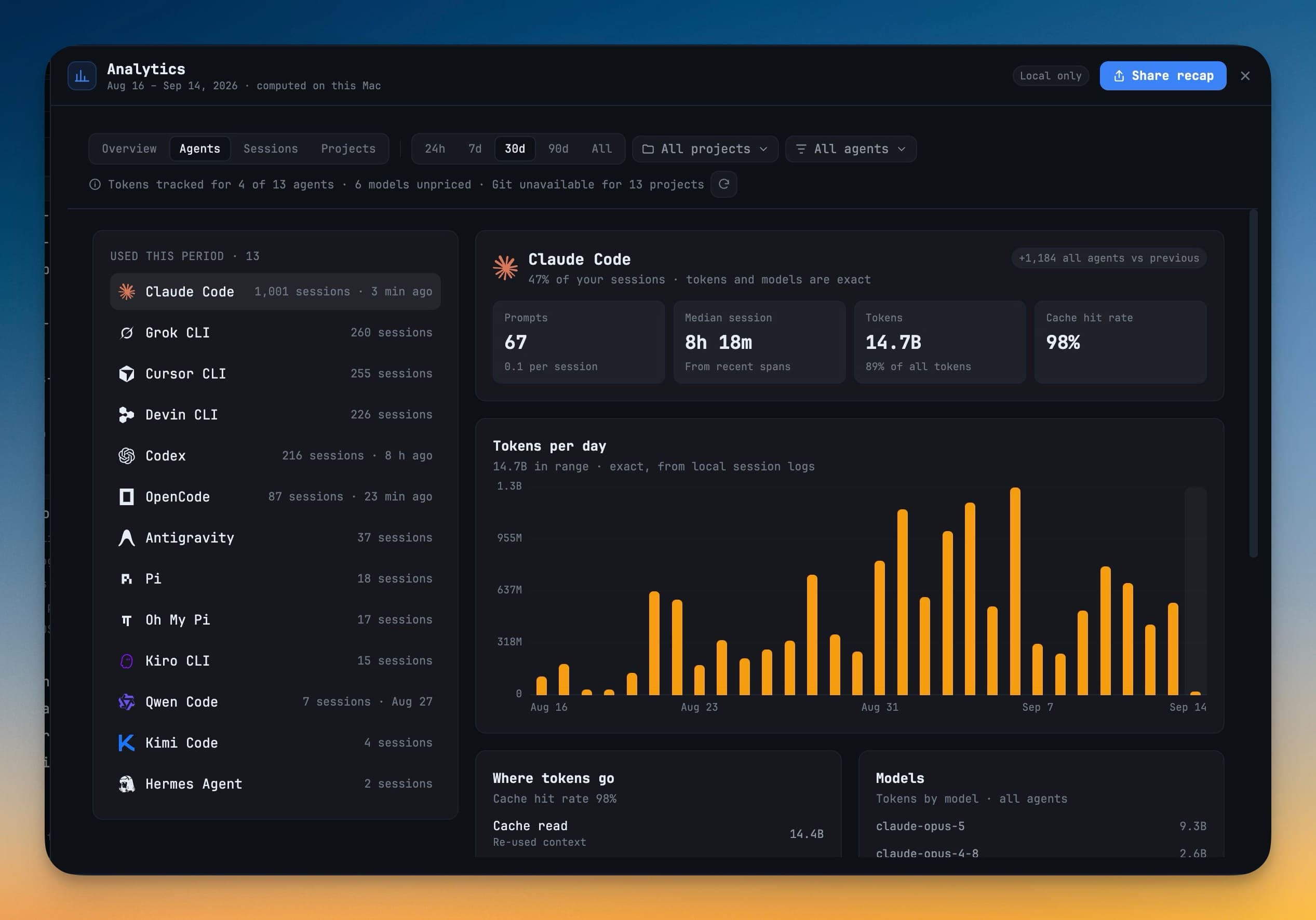This screenshot has height=920, width=1316.
Task: Click the Kiro CLI ghost icon
Action: click(x=127, y=661)
